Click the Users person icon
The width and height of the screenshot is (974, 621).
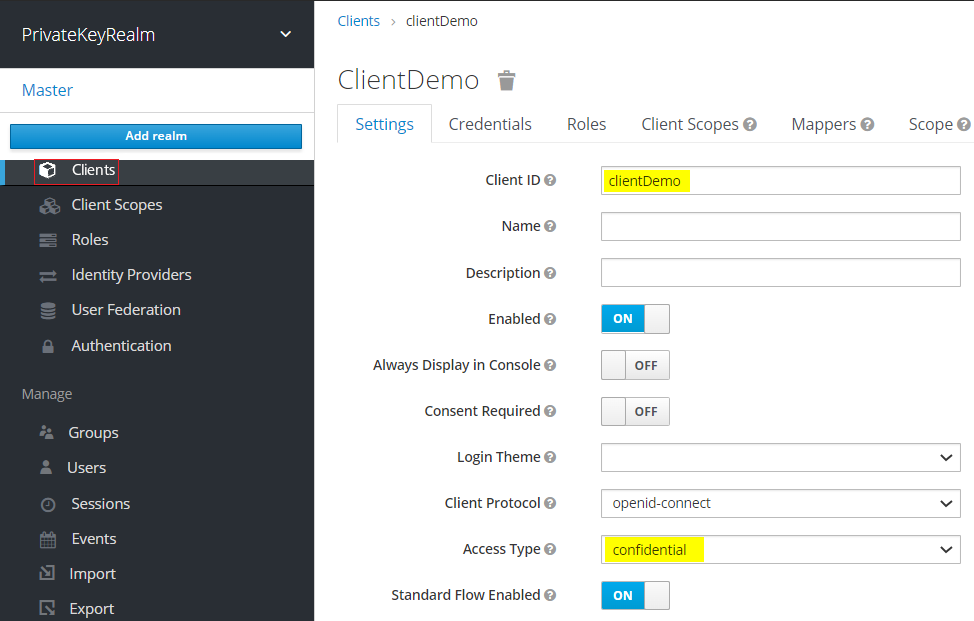[x=46, y=467]
